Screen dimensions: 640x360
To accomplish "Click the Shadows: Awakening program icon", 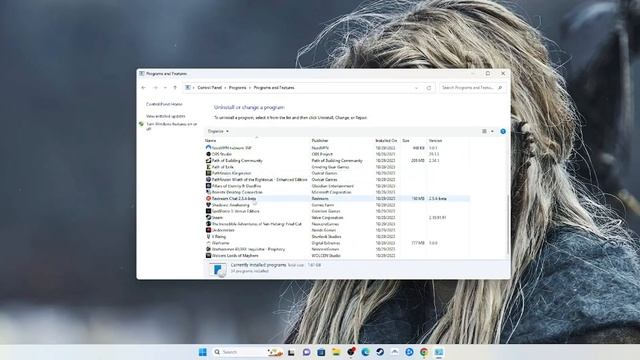I will pyautogui.click(x=208, y=205).
